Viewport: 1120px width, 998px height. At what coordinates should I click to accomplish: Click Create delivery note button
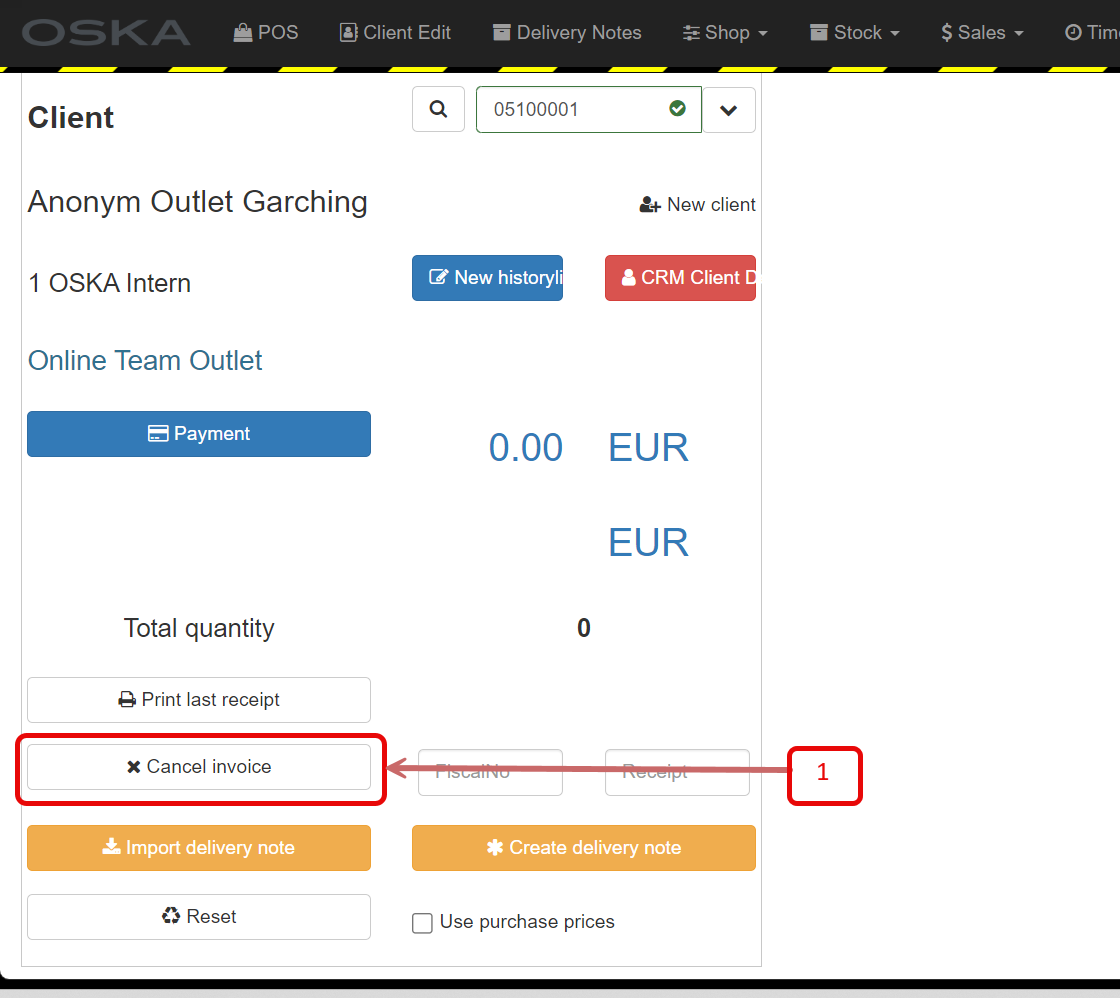[x=584, y=848]
